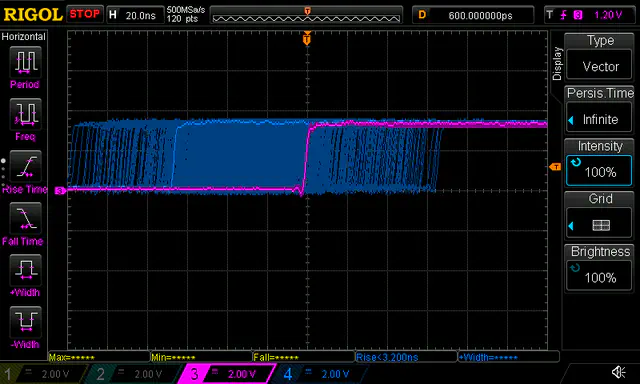Select the Intensity 100% knob control
640x384 pixels.
[x=599, y=162]
